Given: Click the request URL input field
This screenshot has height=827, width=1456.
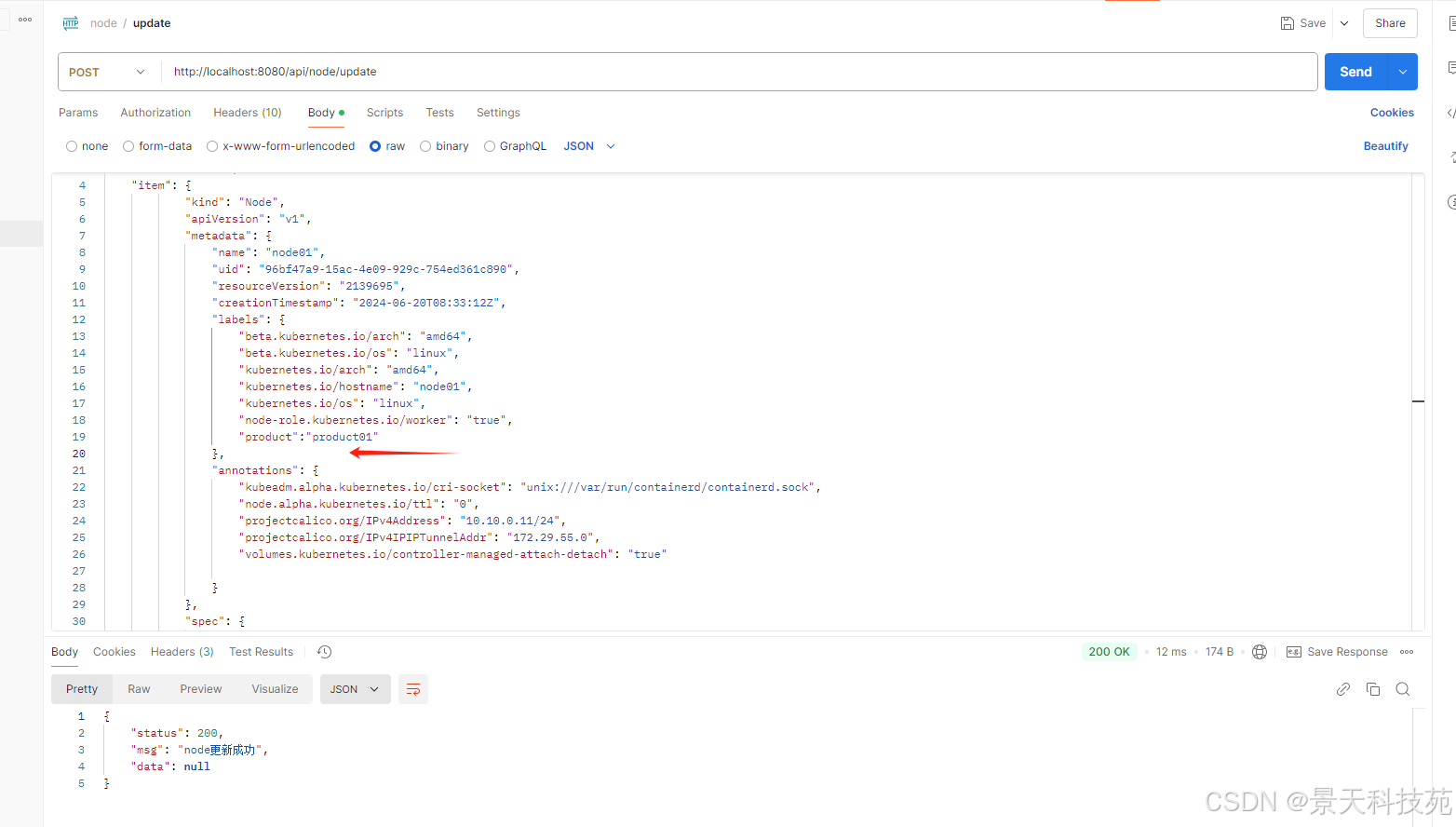Looking at the screenshot, I should pos(740,72).
